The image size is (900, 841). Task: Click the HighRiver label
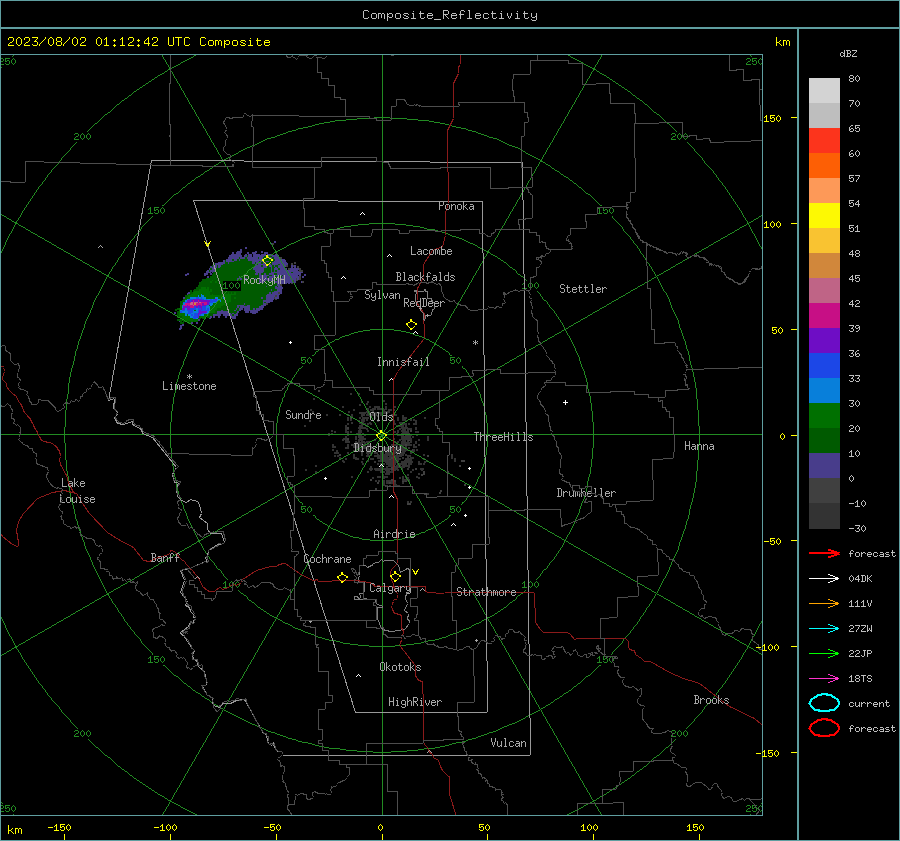pos(415,702)
